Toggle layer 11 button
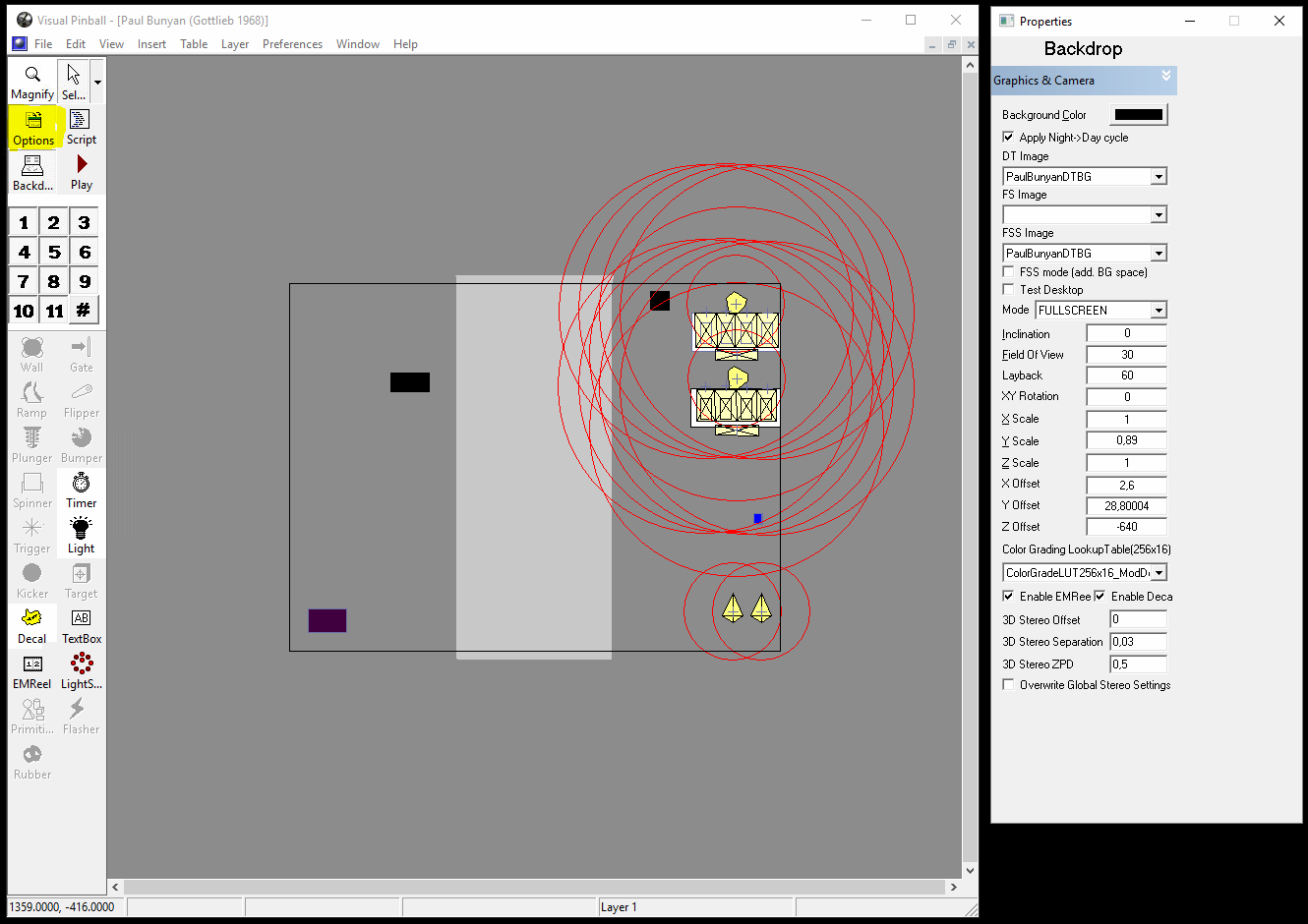 pos(54,311)
